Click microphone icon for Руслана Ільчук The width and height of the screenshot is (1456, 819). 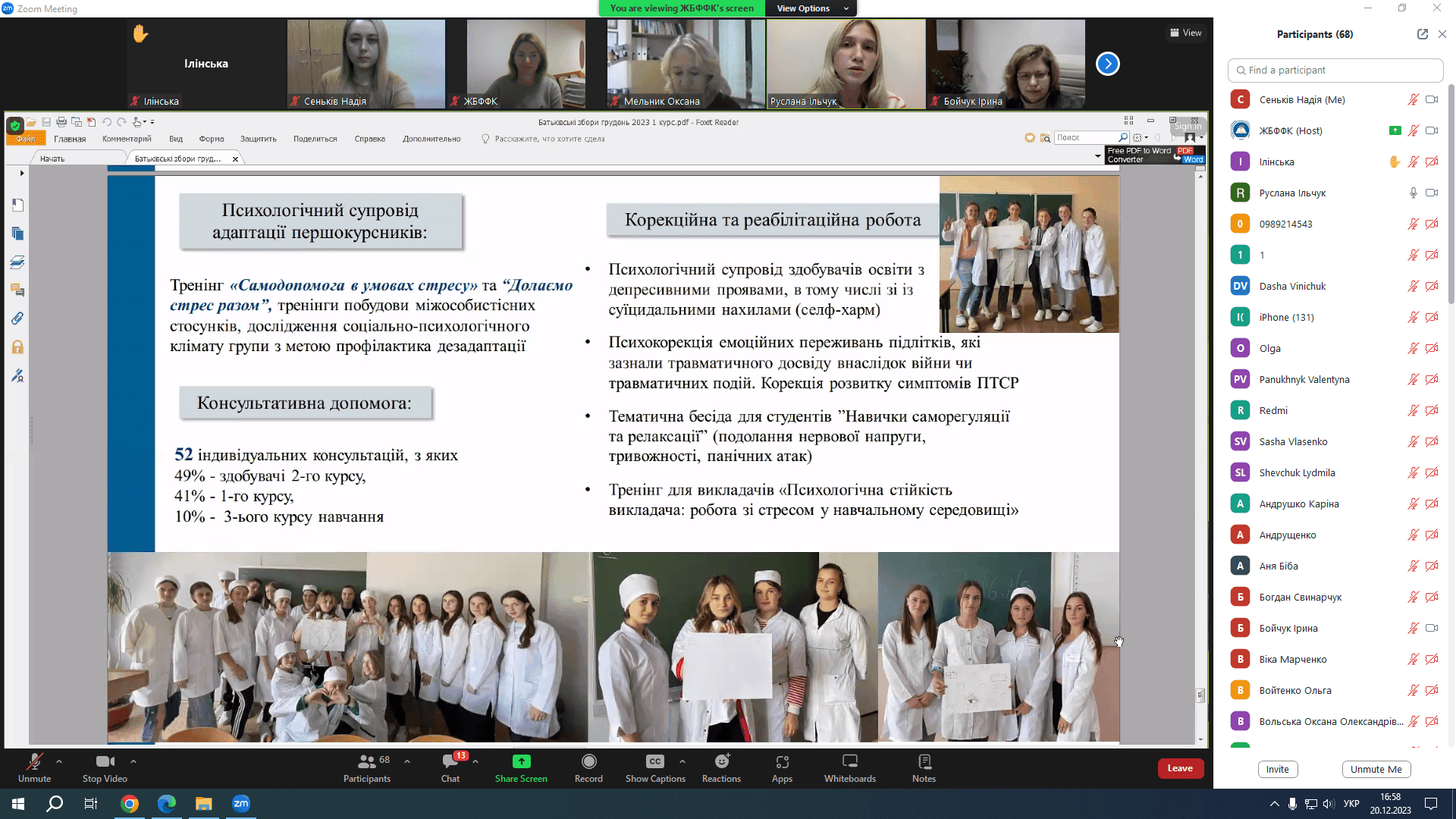[1414, 193]
